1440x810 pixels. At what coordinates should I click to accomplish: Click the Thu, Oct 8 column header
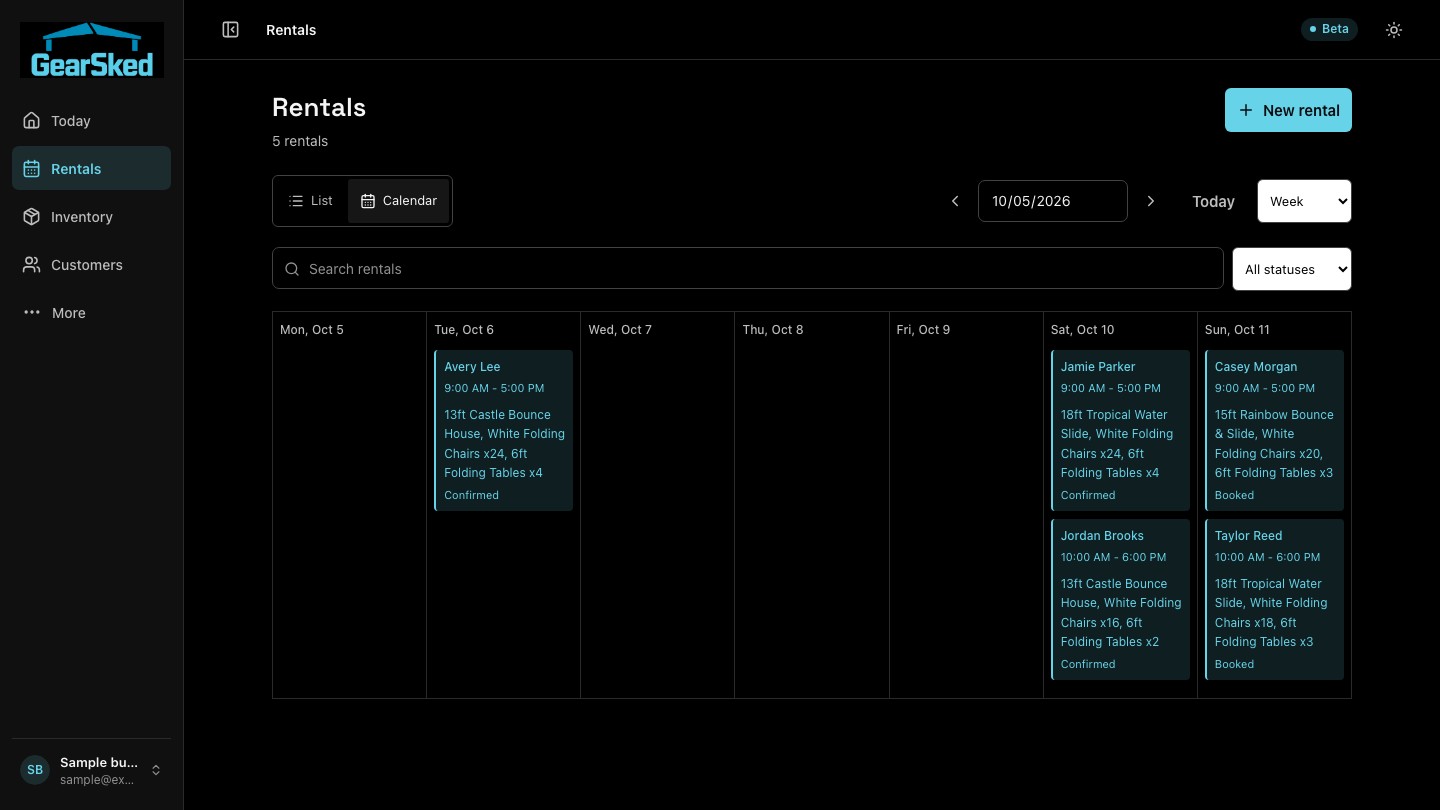(x=773, y=330)
